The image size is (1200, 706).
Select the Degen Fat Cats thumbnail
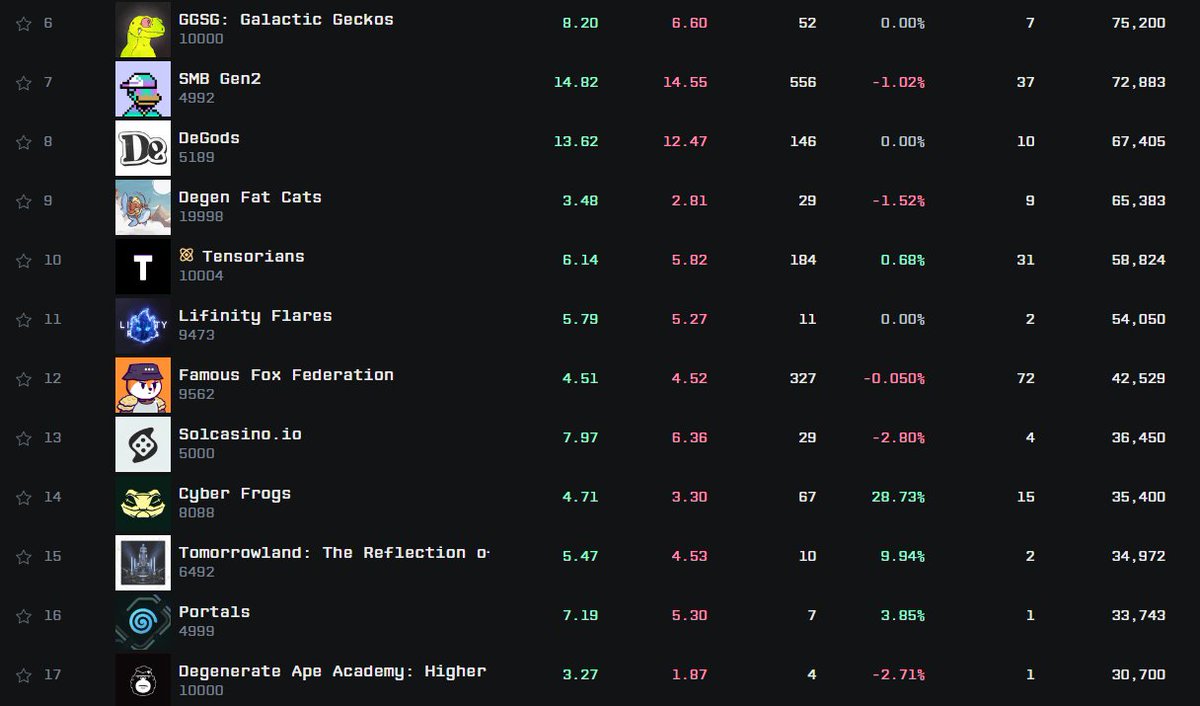143,207
